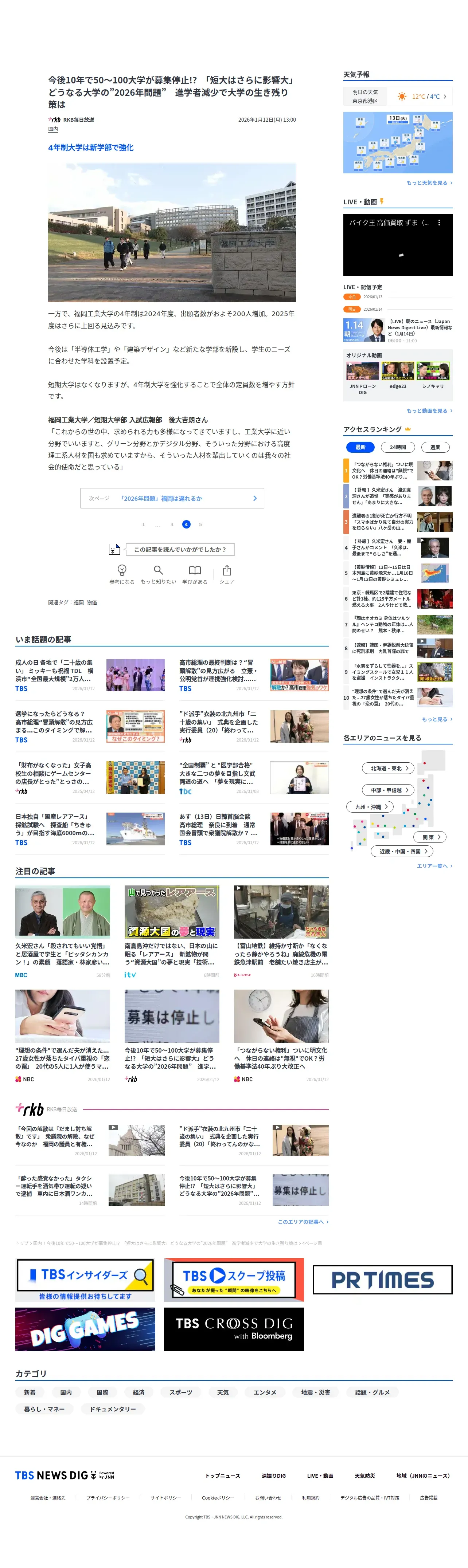This screenshot has height=1568, width=468.
Task: Open the 山で見つかったレアアース article thumbnail
Action: coord(172,912)
